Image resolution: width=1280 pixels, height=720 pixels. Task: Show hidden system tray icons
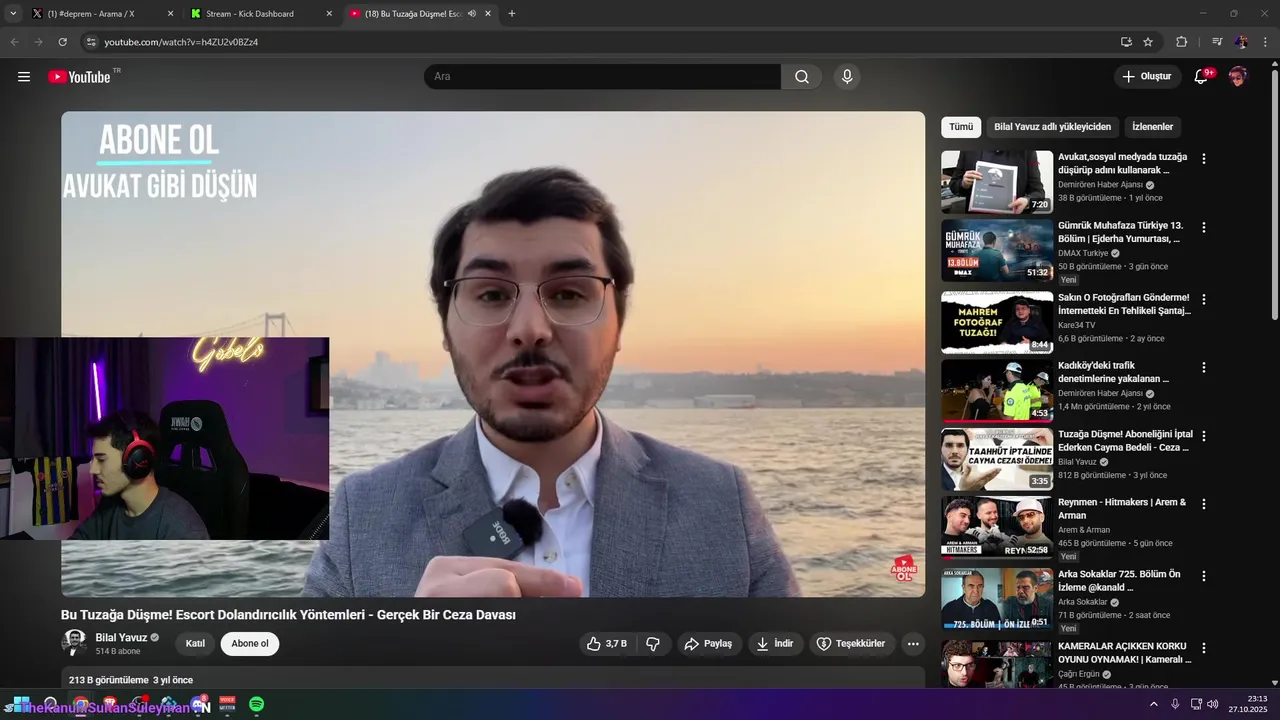[x=1153, y=704]
